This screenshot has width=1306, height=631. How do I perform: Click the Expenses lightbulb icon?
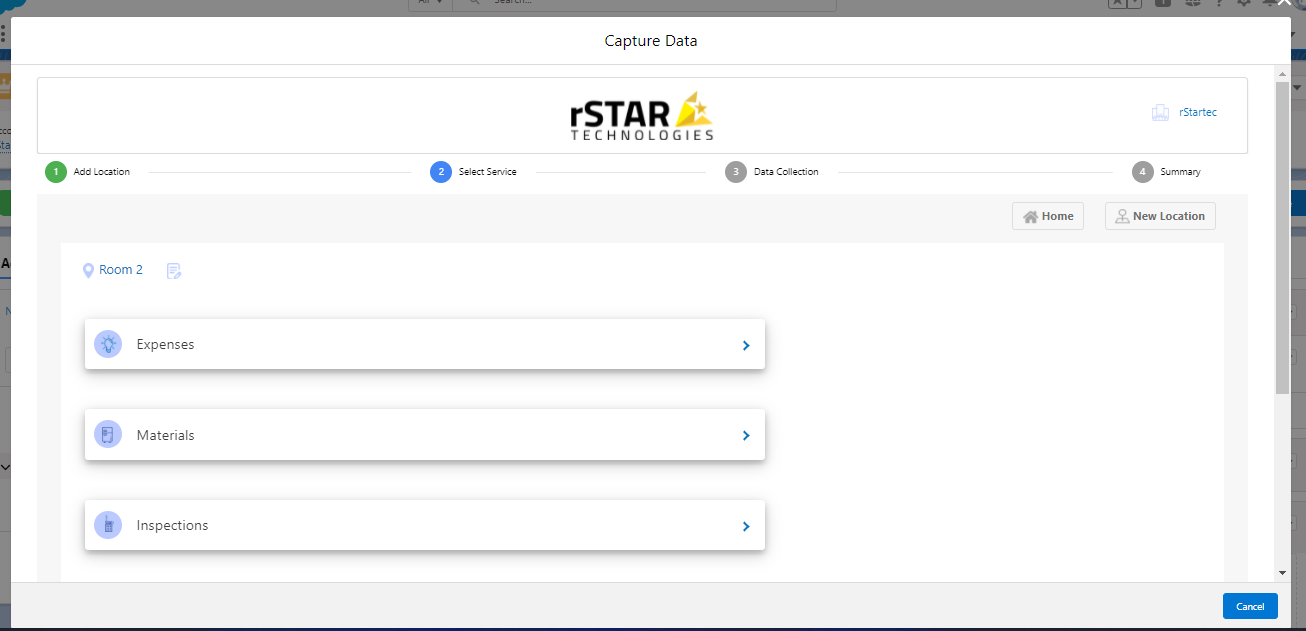pos(107,344)
